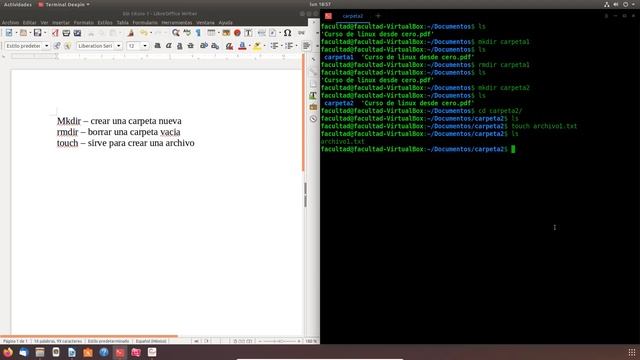Click the Español (México) language status
Screen dimensions: 640x360
(x=151, y=341)
